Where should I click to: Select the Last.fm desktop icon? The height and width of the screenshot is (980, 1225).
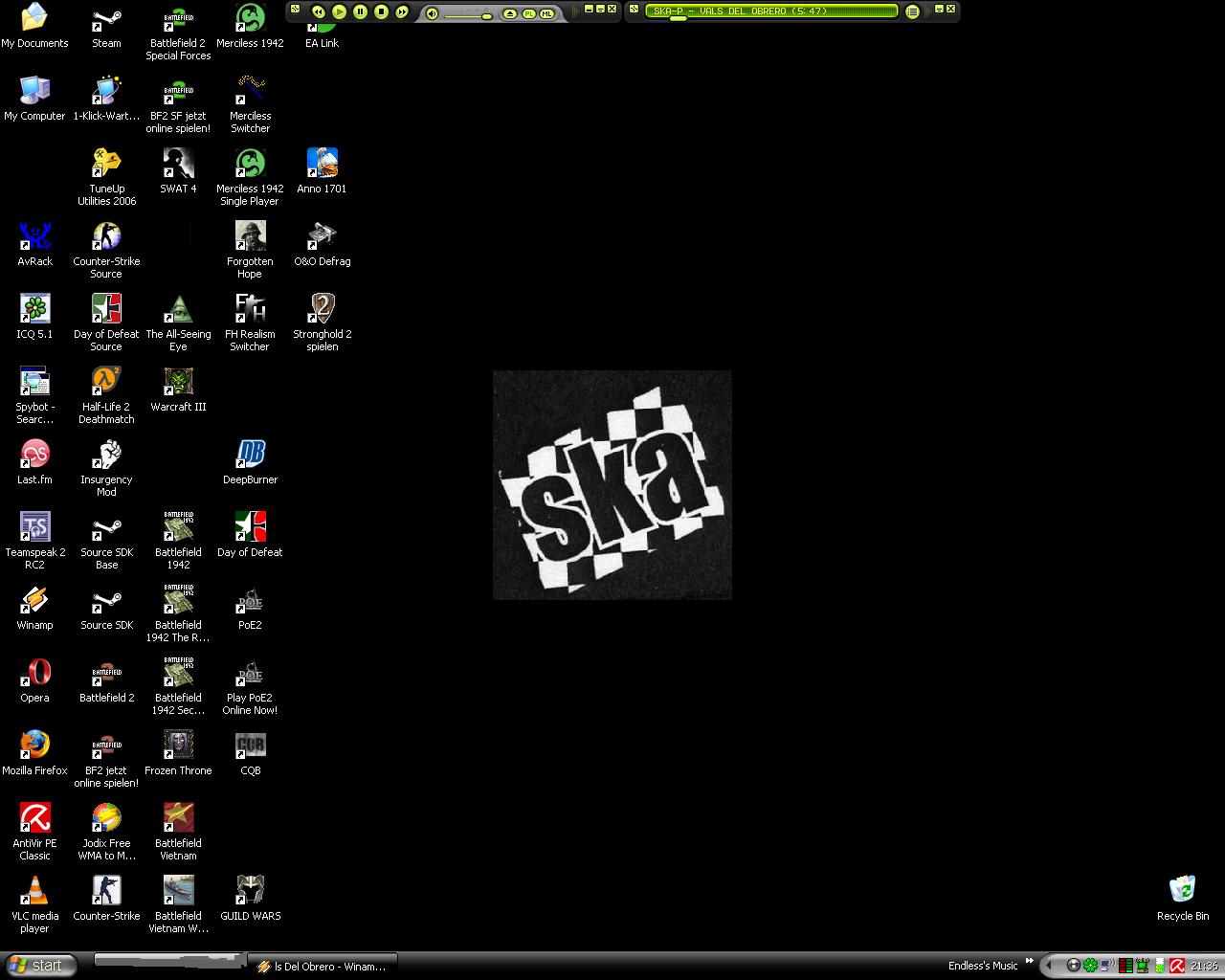point(34,462)
